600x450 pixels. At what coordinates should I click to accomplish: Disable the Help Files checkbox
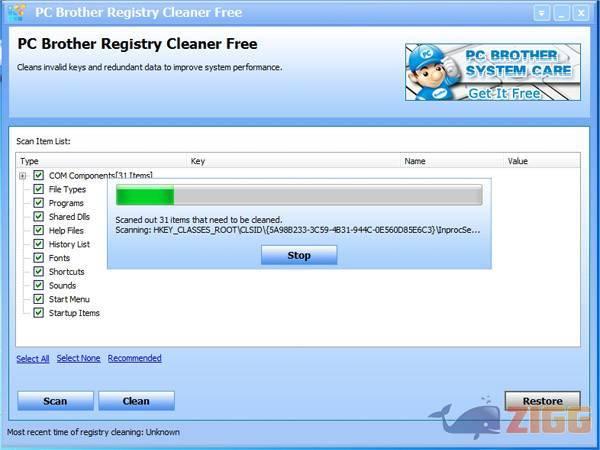click(x=38, y=230)
